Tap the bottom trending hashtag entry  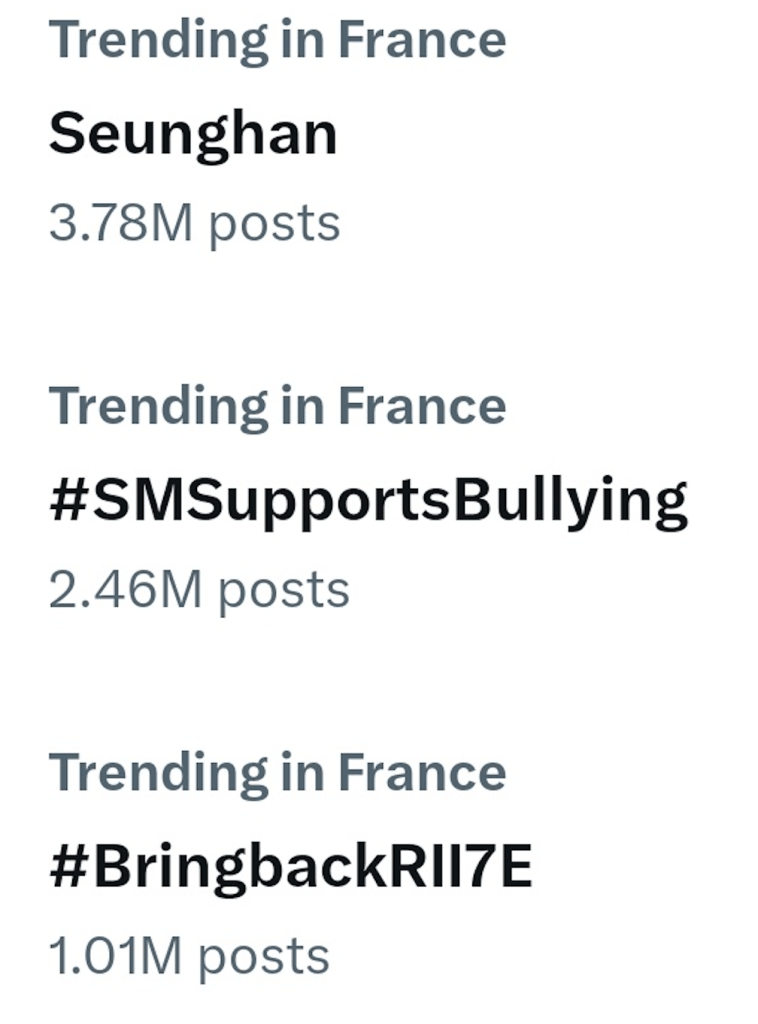click(290, 868)
